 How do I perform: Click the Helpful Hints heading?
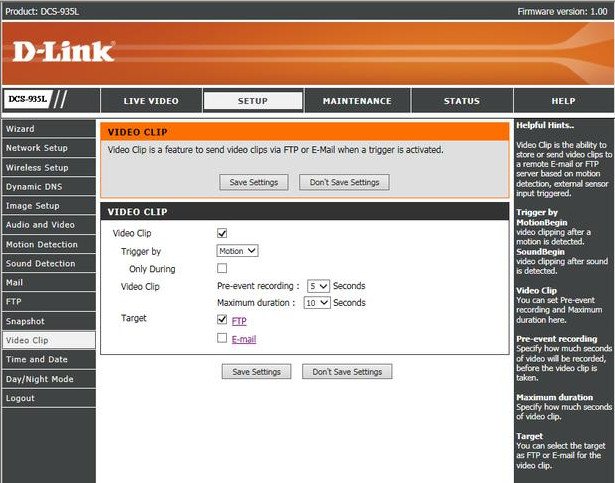545,125
